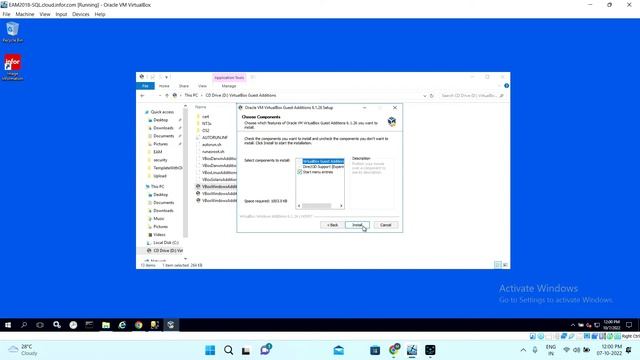The image size is (640, 360).
Task: Click left arrow of component list scrollbar
Action: point(299,206)
